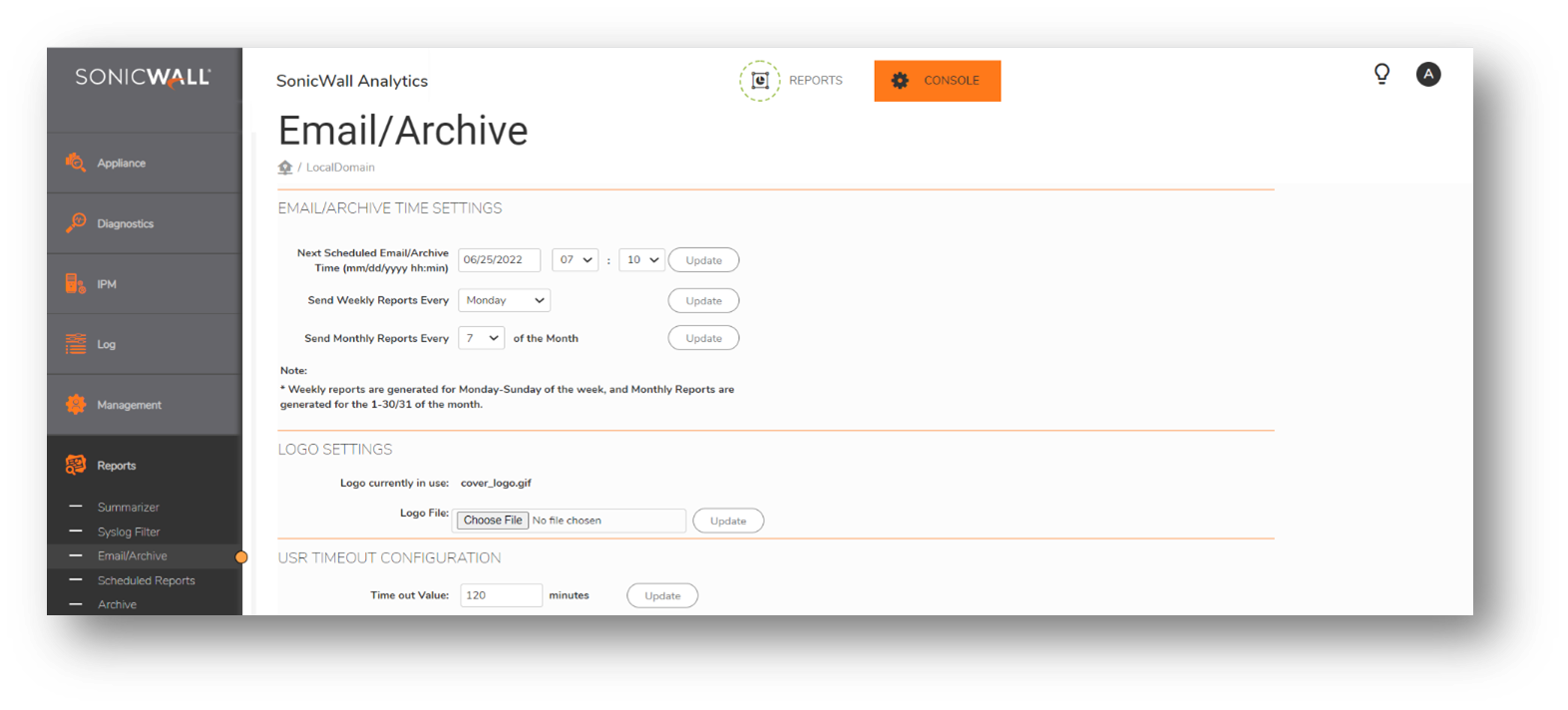Open the Log section icon
This screenshot has height=710, width=1568.
pos(76,344)
